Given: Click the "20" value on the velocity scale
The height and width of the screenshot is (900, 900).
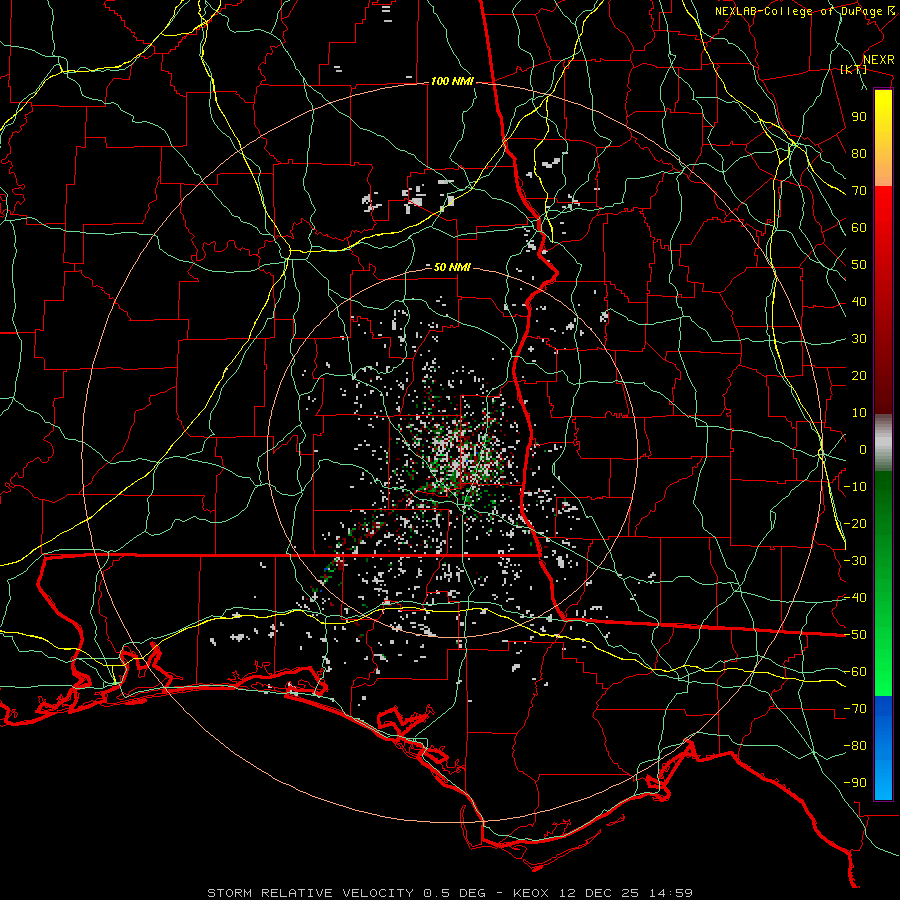Looking at the screenshot, I should coord(859,375).
